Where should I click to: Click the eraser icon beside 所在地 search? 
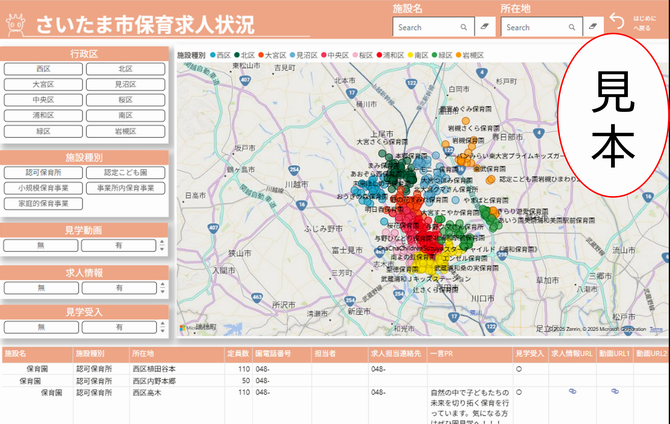tap(592, 28)
